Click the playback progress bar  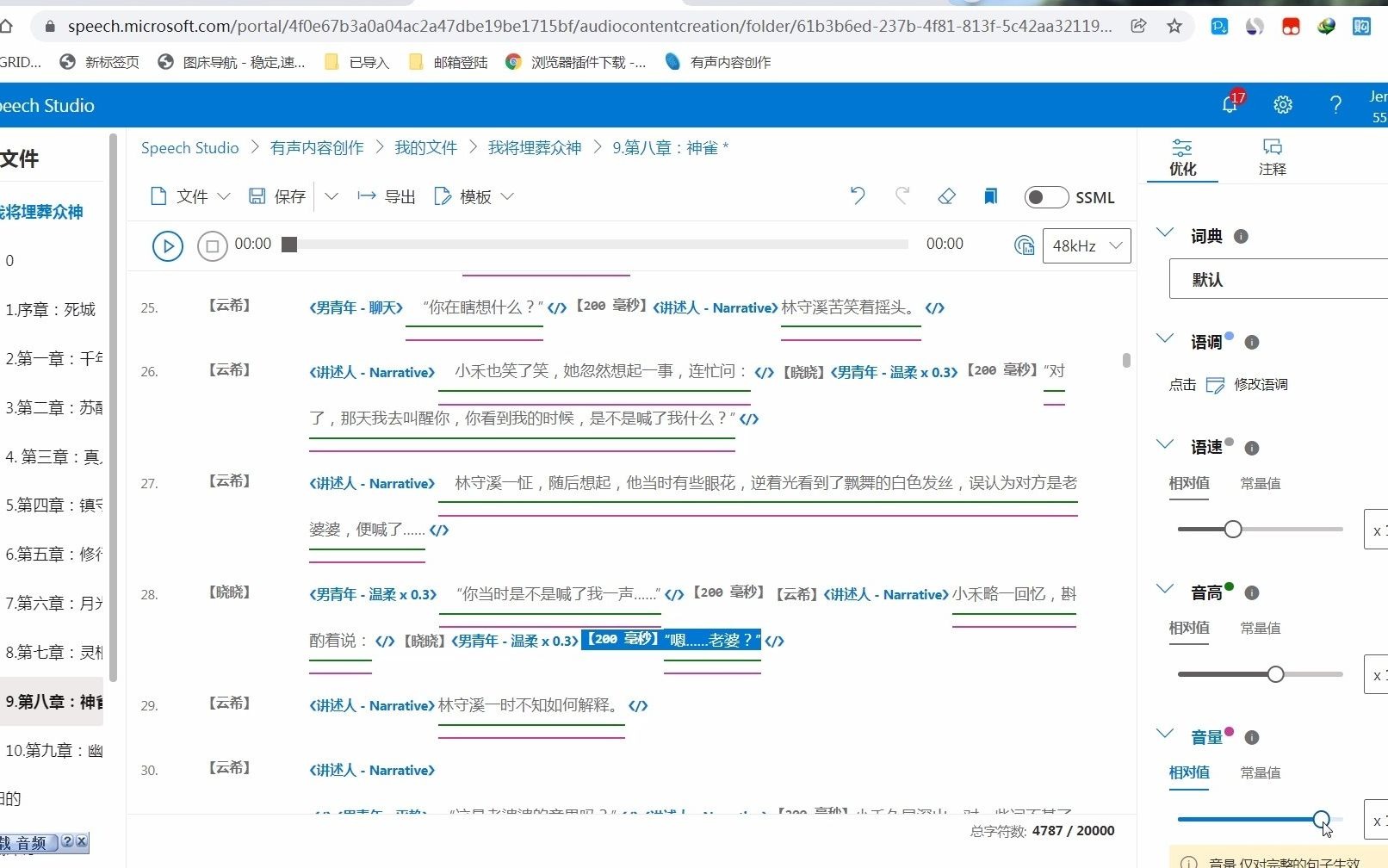(595, 245)
